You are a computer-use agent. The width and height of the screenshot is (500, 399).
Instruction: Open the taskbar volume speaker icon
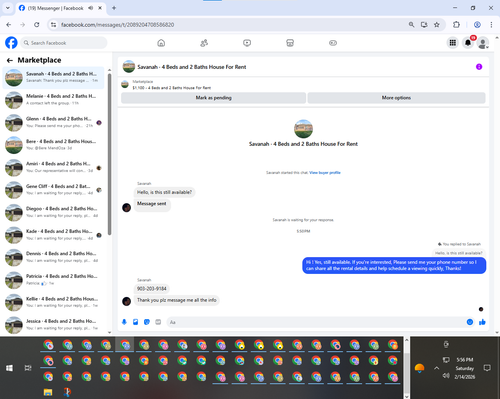coord(446,376)
